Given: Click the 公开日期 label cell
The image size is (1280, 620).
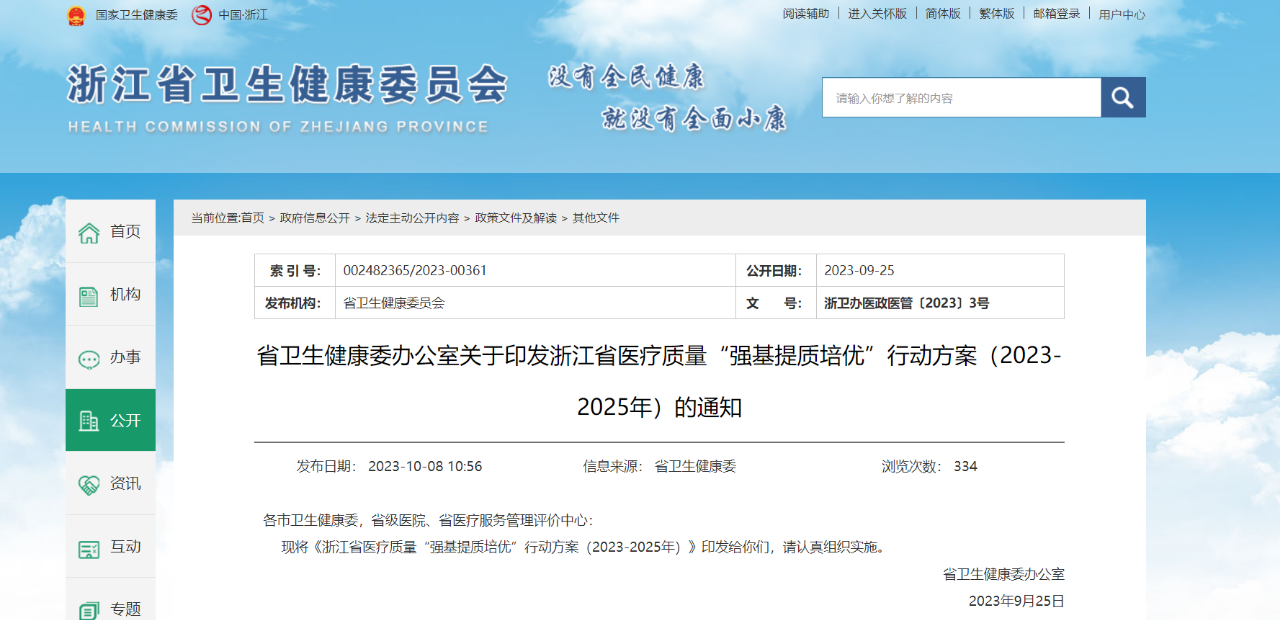Looking at the screenshot, I should tap(774, 270).
